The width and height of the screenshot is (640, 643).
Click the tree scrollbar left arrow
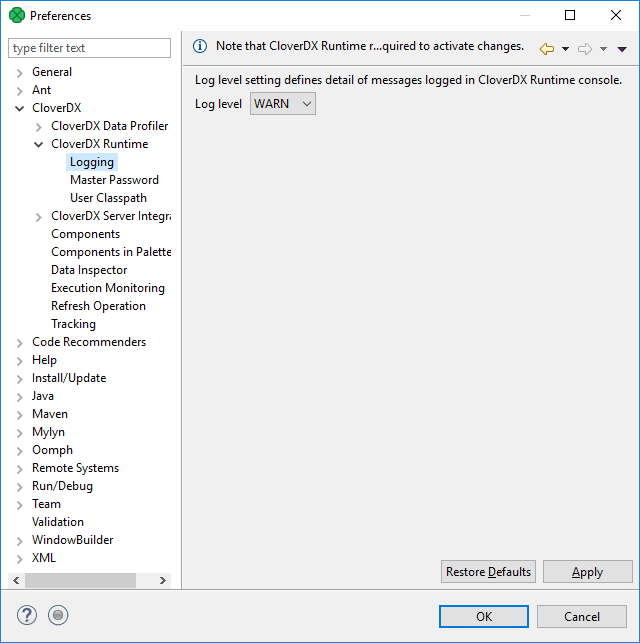(x=16, y=580)
